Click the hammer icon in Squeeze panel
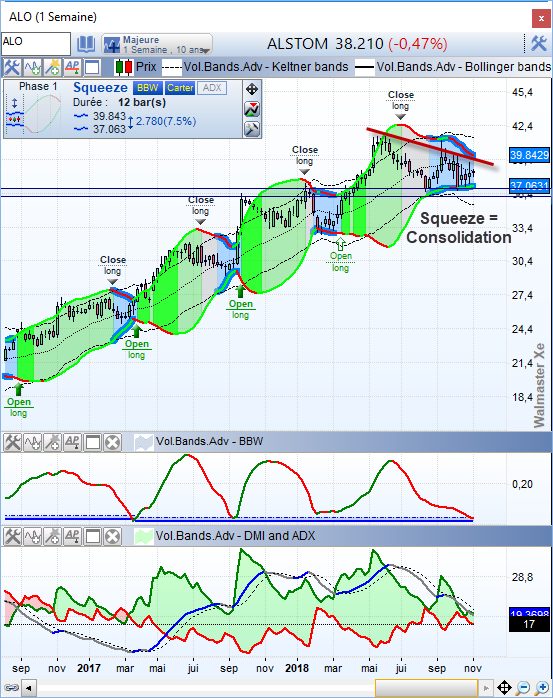Screen dimensions: 553x698 (252, 129)
